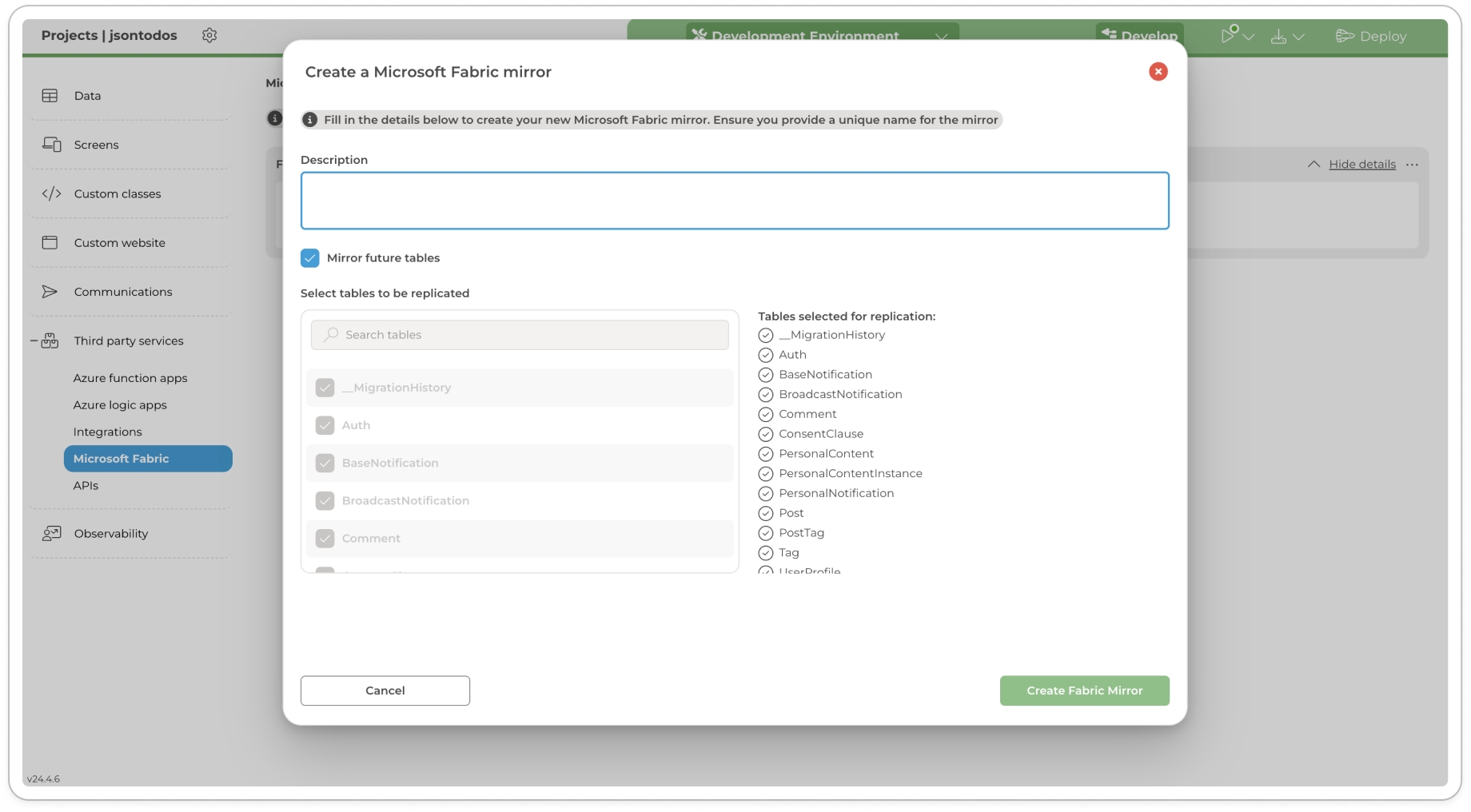Toggle the BroadcastNotification table checkbox
This screenshot has width=1471, height=812.
pyautogui.click(x=325, y=500)
